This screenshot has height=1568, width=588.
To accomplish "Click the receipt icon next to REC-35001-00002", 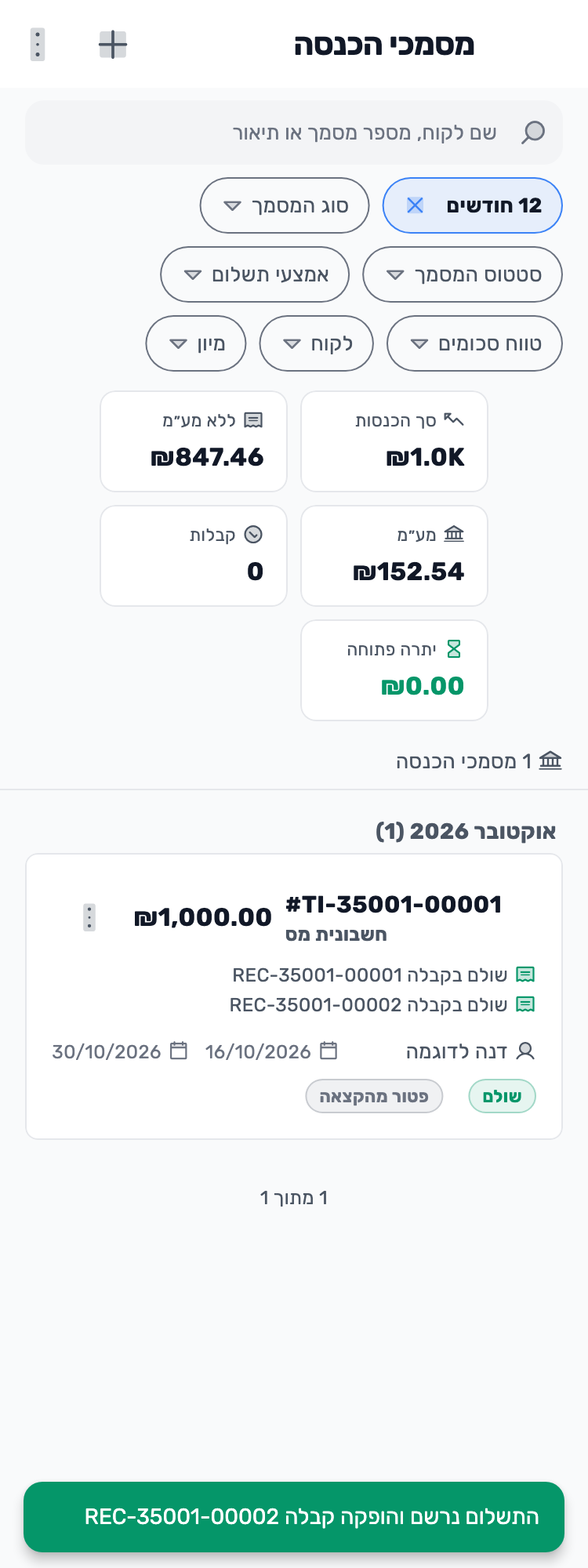I will coord(525,1004).
